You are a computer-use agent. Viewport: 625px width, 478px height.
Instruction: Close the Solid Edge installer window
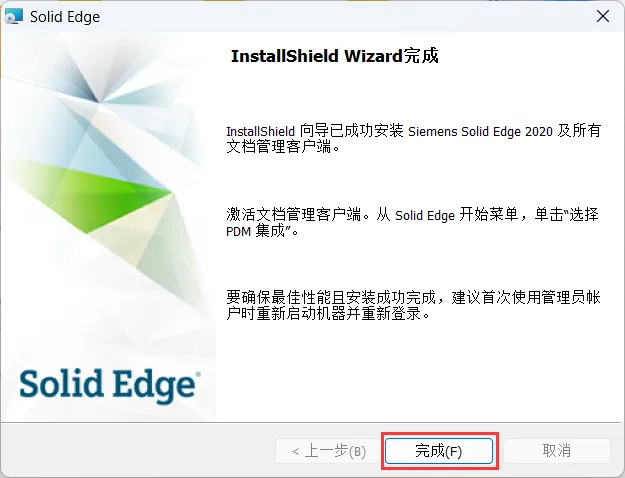(x=603, y=16)
